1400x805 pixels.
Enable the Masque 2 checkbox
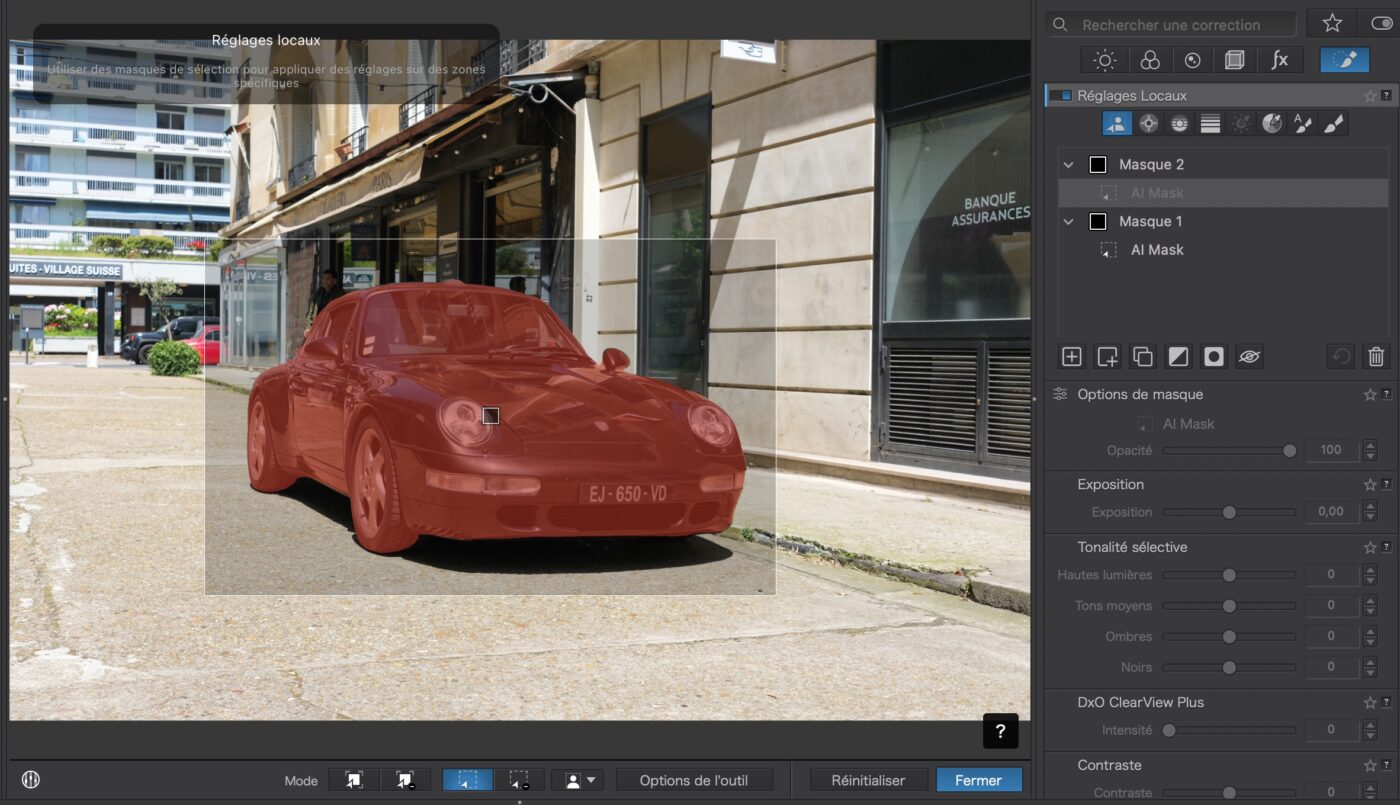coord(1097,164)
